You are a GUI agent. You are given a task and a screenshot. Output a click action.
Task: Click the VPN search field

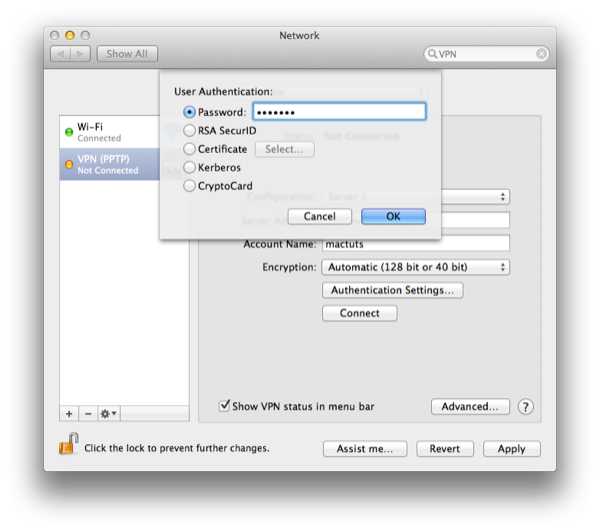486,54
